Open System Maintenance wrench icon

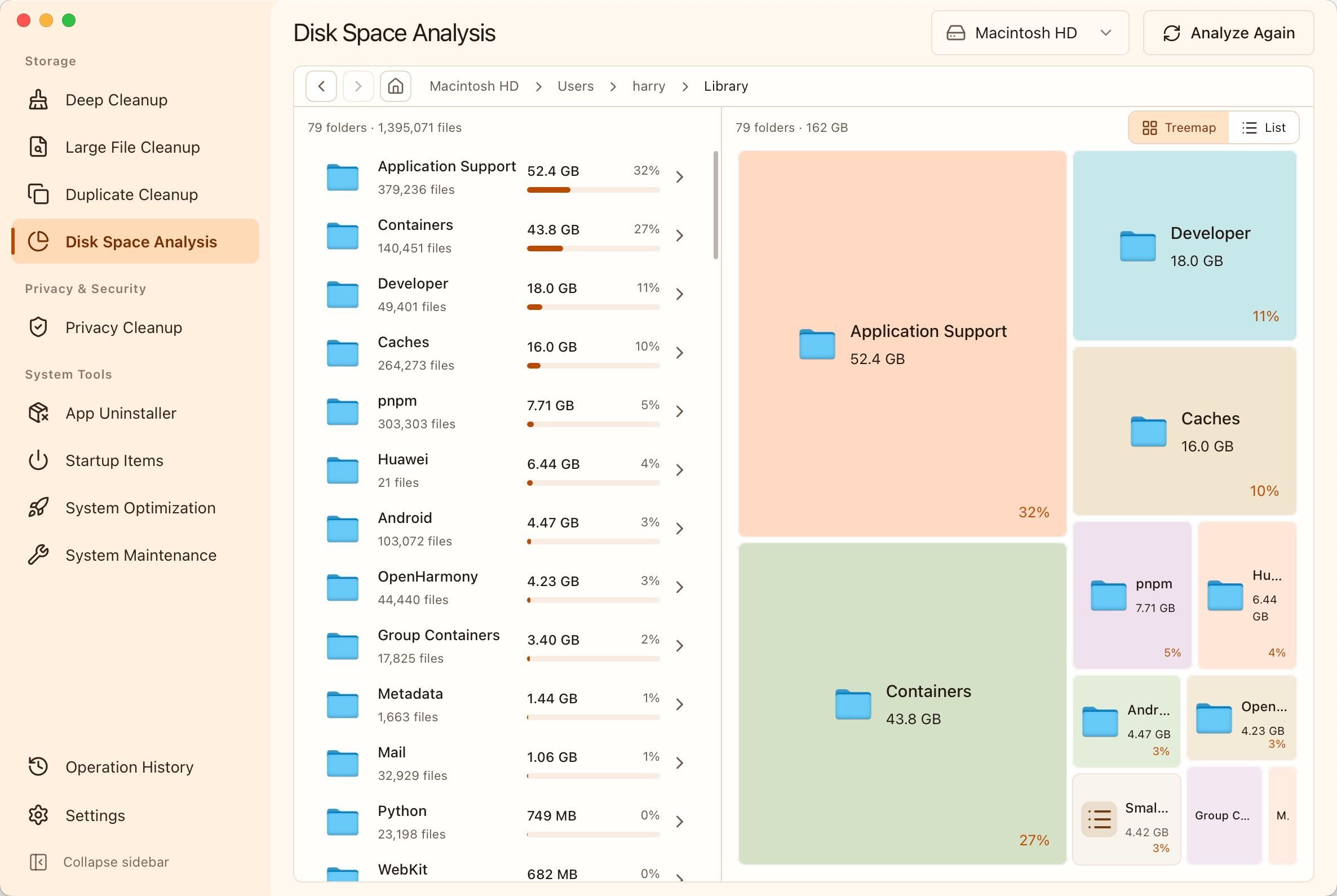click(38, 556)
